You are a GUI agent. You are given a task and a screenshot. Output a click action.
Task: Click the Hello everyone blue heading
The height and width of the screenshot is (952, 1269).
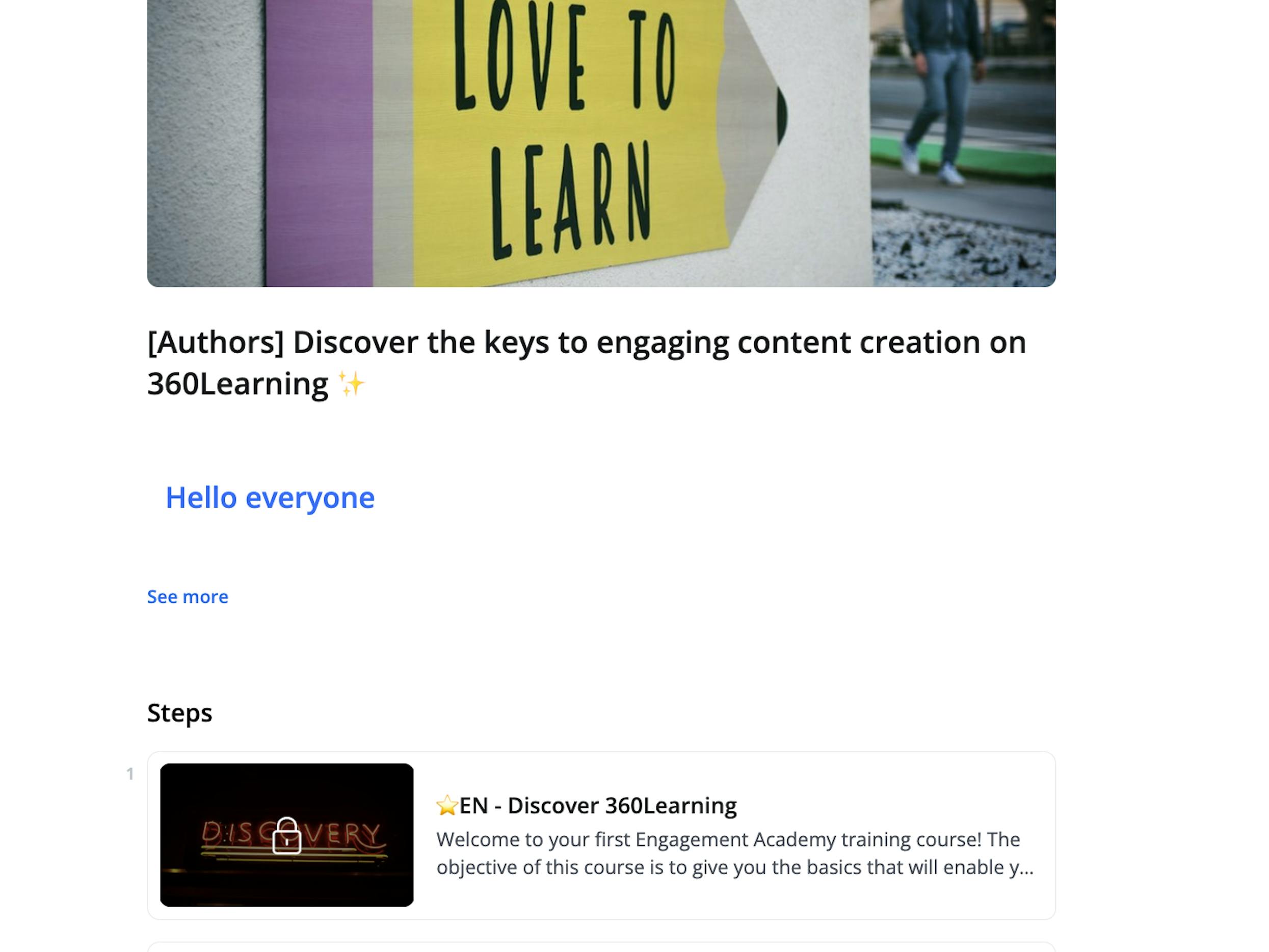click(x=270, y=497)
